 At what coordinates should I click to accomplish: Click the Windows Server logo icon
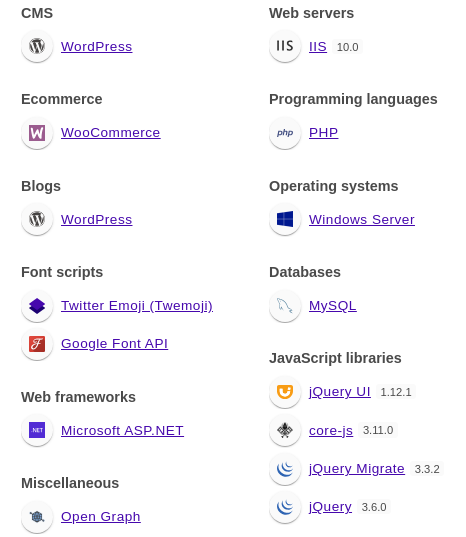[285, 219]
